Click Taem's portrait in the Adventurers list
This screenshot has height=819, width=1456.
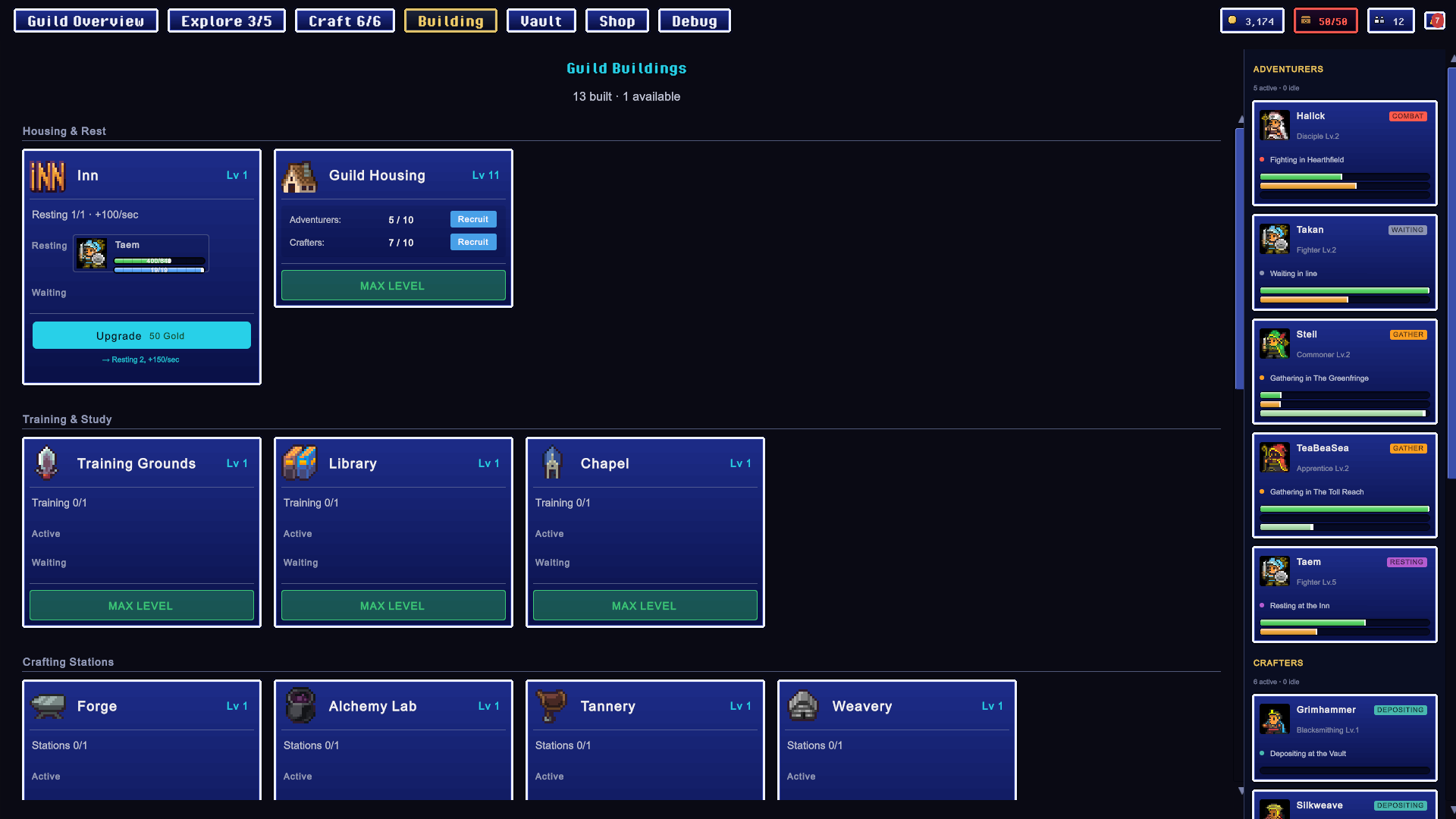click(1275, 571)
